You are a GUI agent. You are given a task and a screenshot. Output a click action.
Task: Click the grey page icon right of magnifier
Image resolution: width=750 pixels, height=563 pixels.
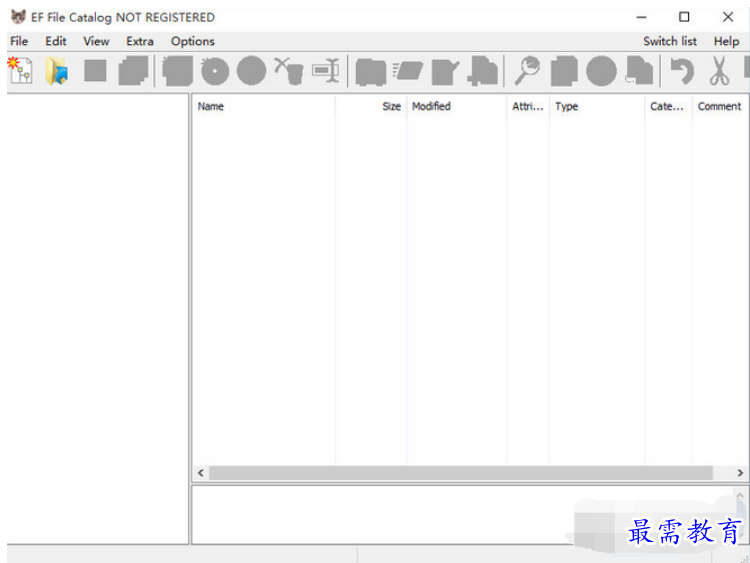564,71
